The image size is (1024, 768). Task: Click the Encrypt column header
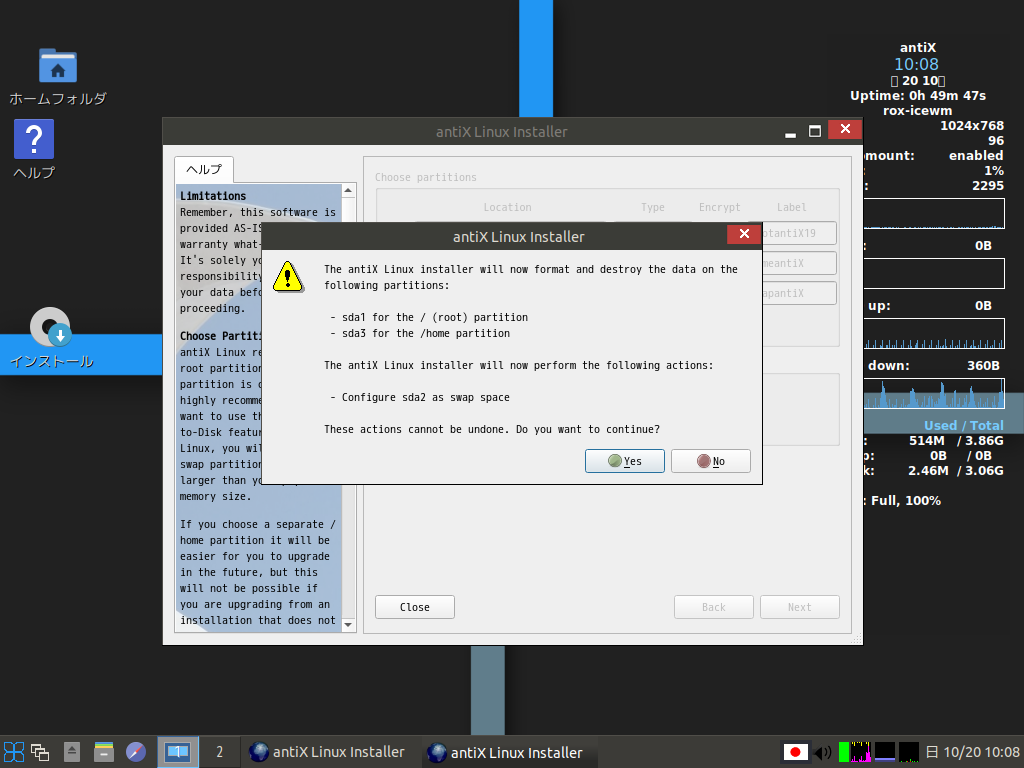(719, 207)
